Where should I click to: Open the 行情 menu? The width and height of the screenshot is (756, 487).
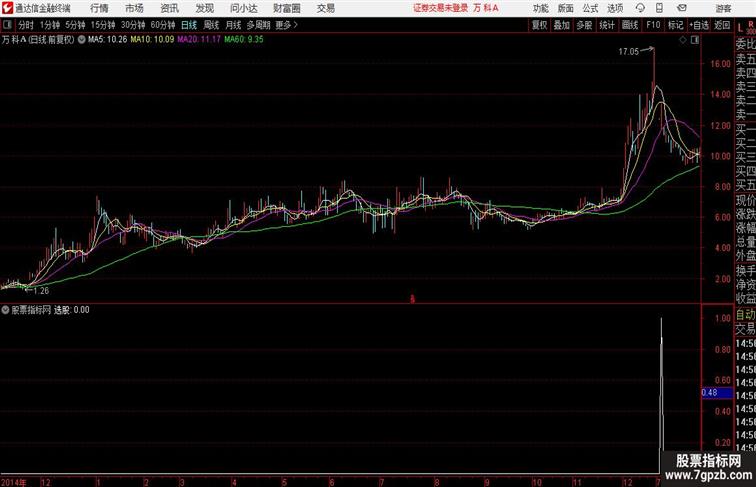[99, 8]
